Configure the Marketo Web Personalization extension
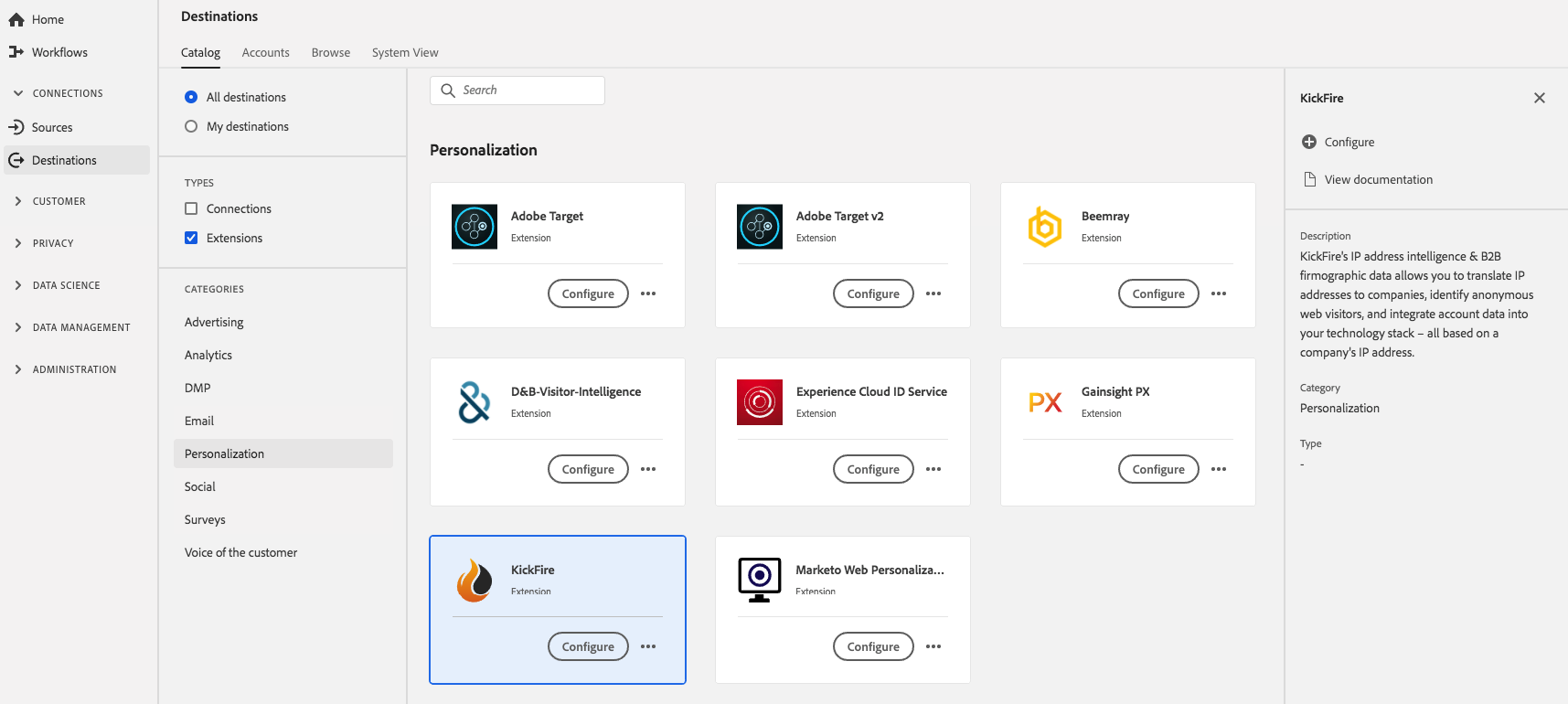Viewport: 1568px width, 704px height. (x=873, y=646)
